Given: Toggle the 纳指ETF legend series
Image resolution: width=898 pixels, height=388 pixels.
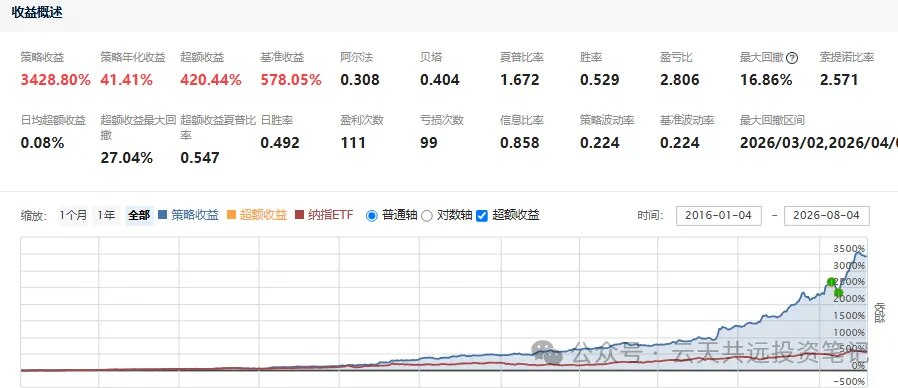Looking at the screenshot, I should (324, 215).
